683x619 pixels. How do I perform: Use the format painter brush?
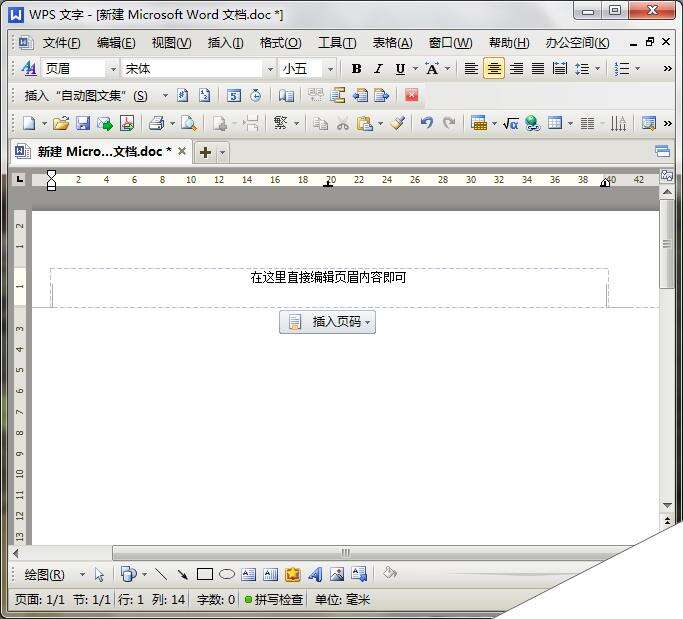pos(397,124)
